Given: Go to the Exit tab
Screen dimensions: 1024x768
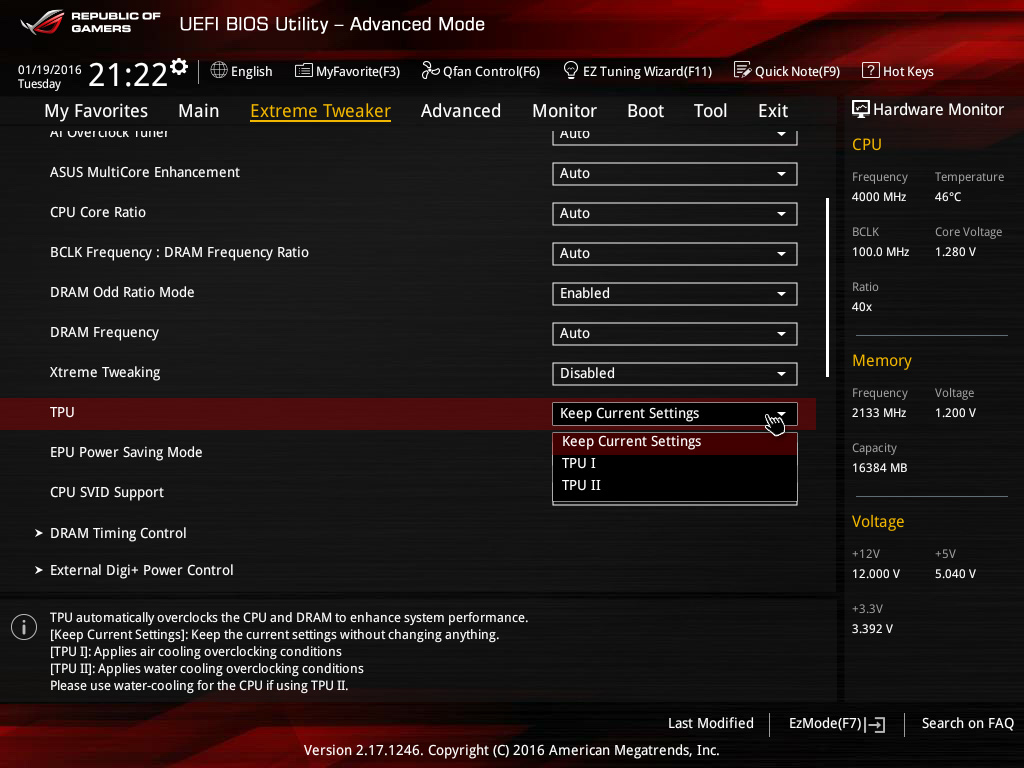Looking at the screenshot, I should pyautogui.click(x=773, y=111).
